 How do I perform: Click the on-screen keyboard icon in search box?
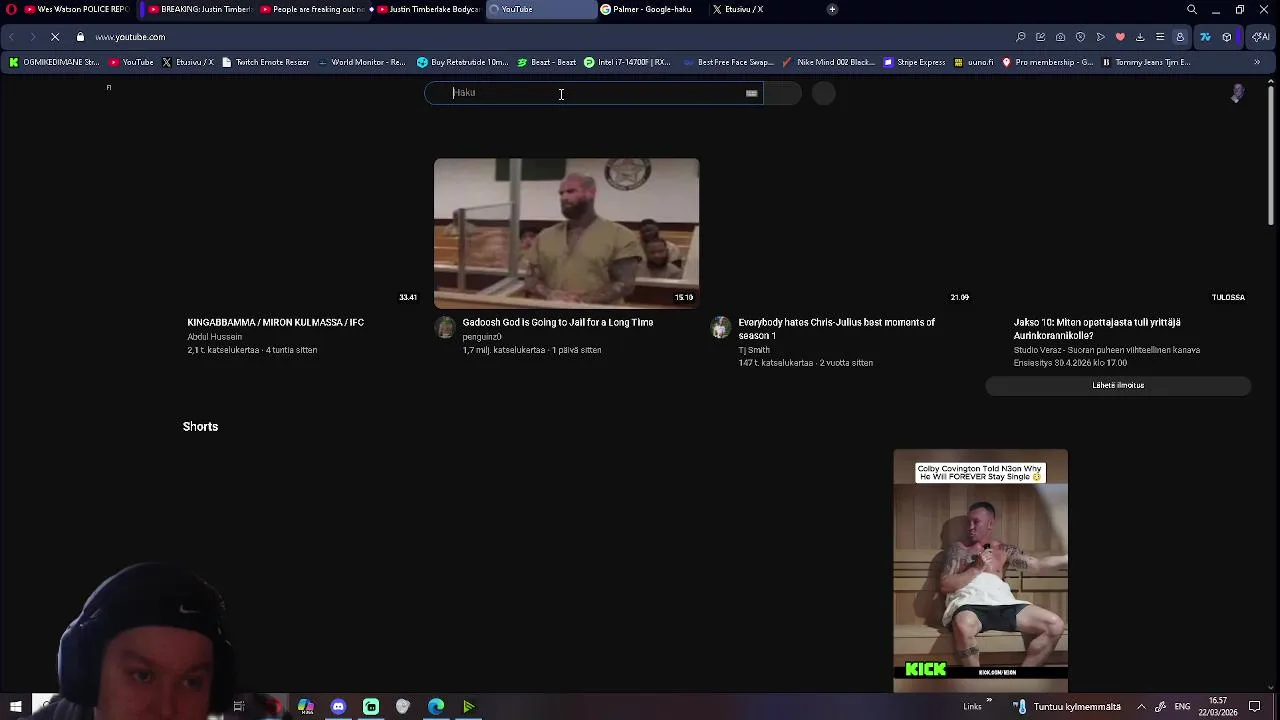[751, 93]
